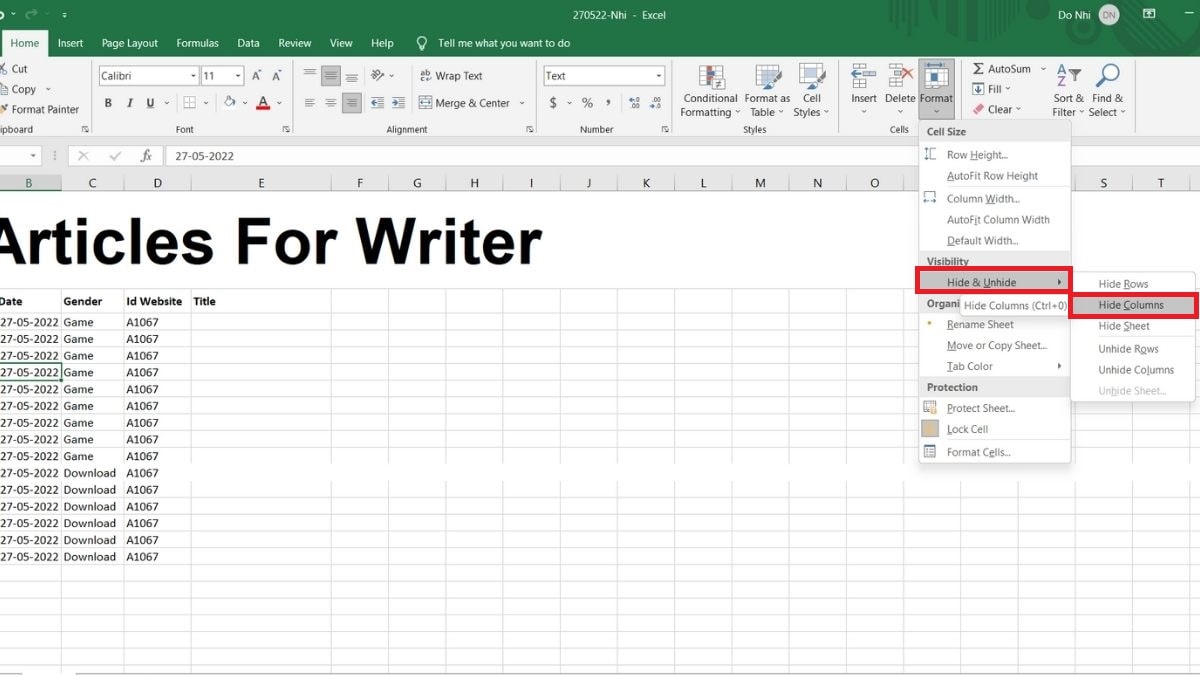
Task: Open Conditional Formatting options
Action: tap(710, 90)
